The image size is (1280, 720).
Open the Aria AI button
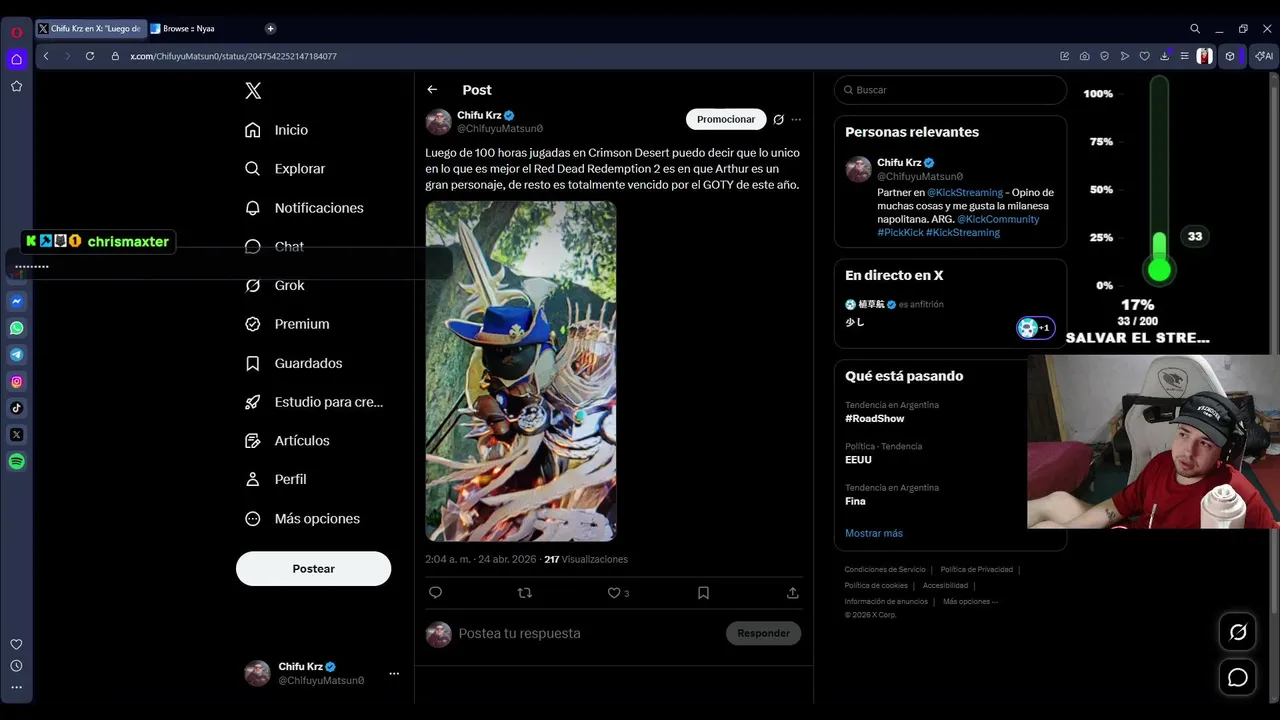1264,56
